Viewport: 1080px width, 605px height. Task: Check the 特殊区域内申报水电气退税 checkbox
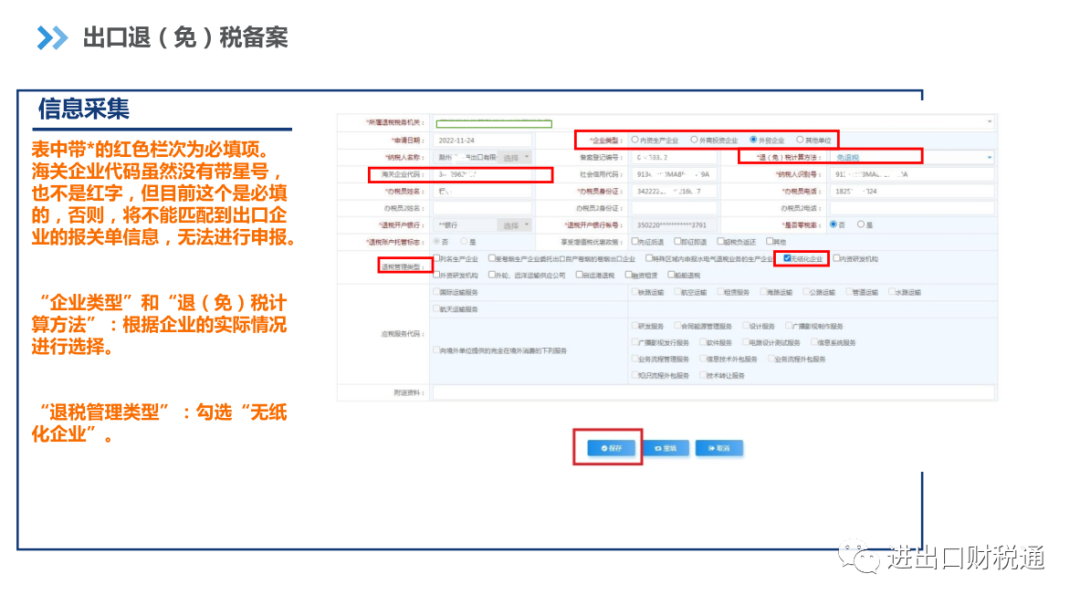[649, 258]
